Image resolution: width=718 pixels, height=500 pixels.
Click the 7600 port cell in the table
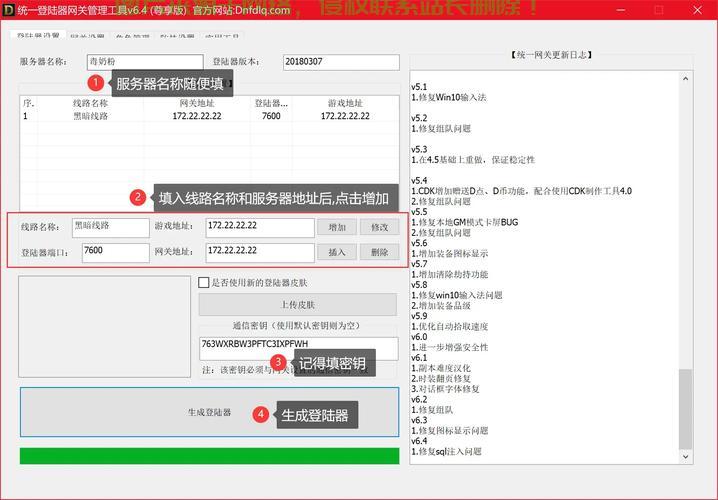271,116
